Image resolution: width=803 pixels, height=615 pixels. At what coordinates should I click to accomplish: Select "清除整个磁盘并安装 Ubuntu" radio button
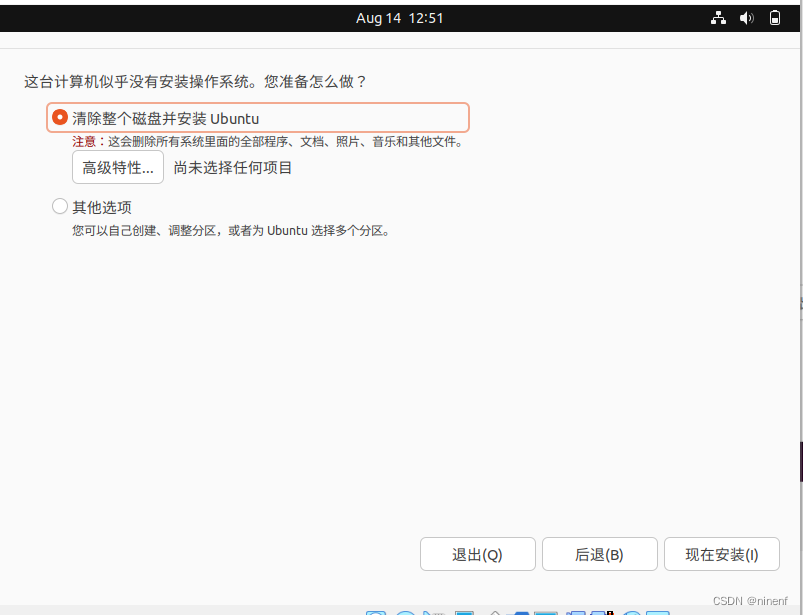pyautogui.click(x=60, y=117)
